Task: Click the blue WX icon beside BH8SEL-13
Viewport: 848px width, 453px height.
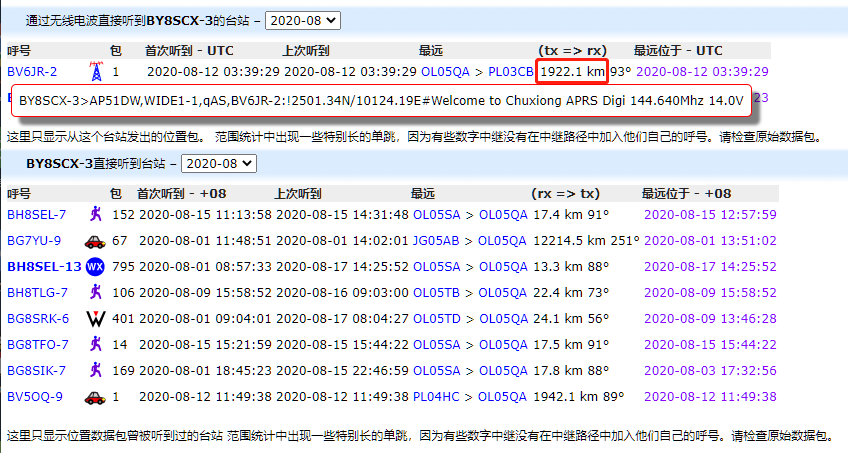Action: tap(95, 267)
